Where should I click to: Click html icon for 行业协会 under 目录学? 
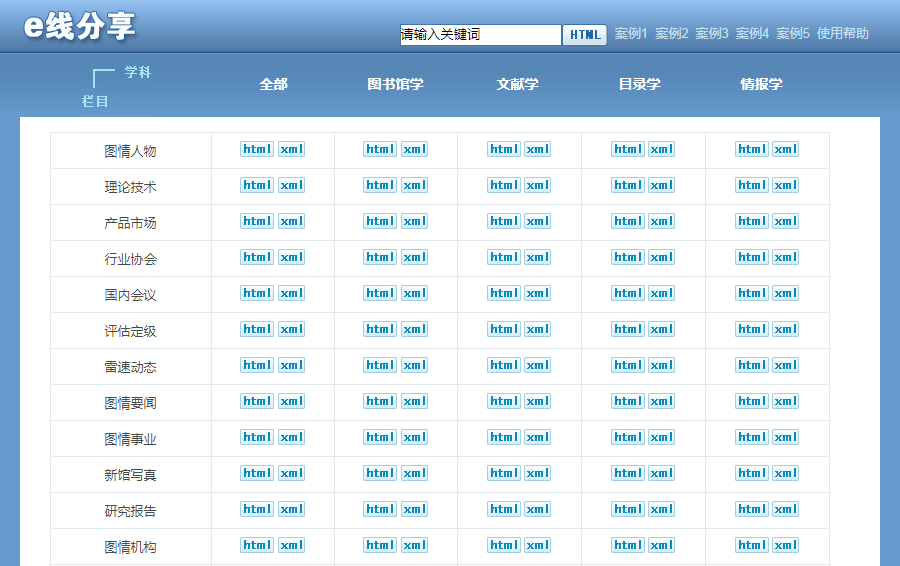[628, 257]
